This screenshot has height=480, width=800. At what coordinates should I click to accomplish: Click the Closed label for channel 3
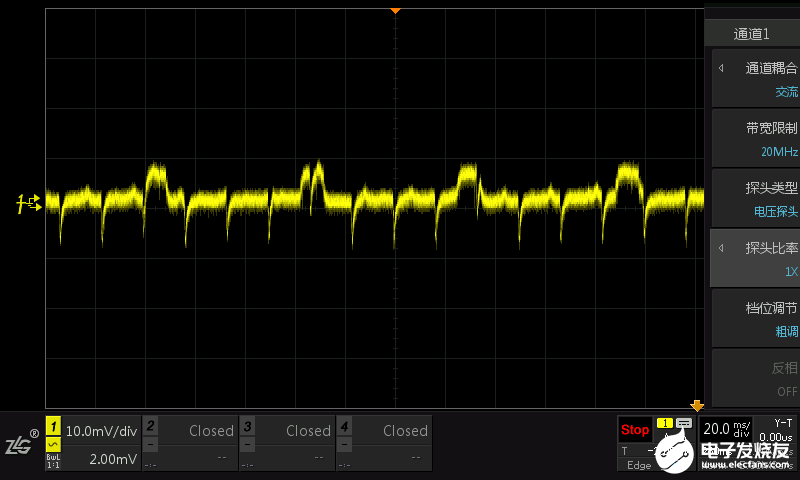(308, 431)
